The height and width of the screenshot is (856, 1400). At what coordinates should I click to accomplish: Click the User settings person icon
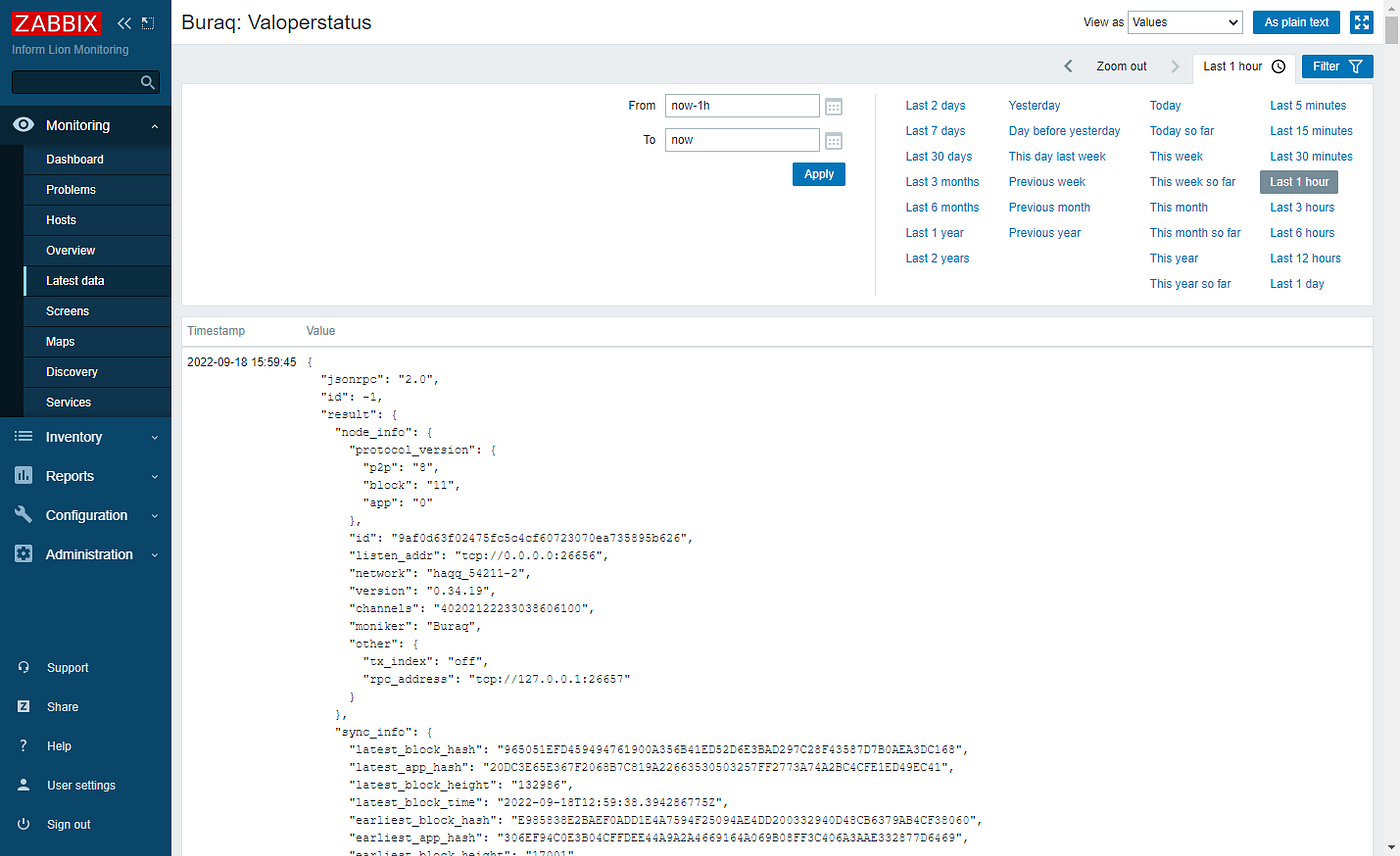[x=23, y=785]
